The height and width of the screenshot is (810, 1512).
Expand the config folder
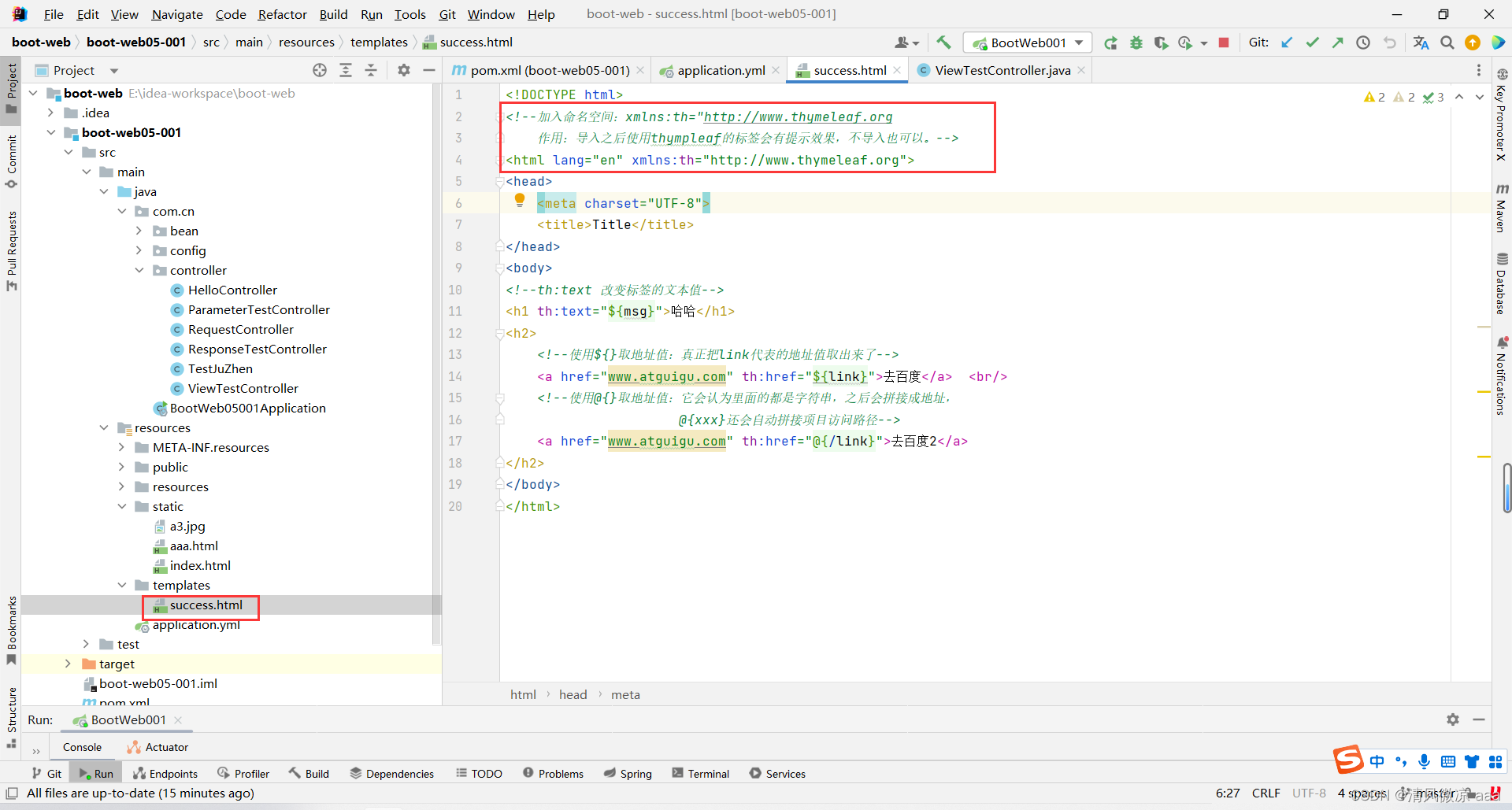[139, 250]
